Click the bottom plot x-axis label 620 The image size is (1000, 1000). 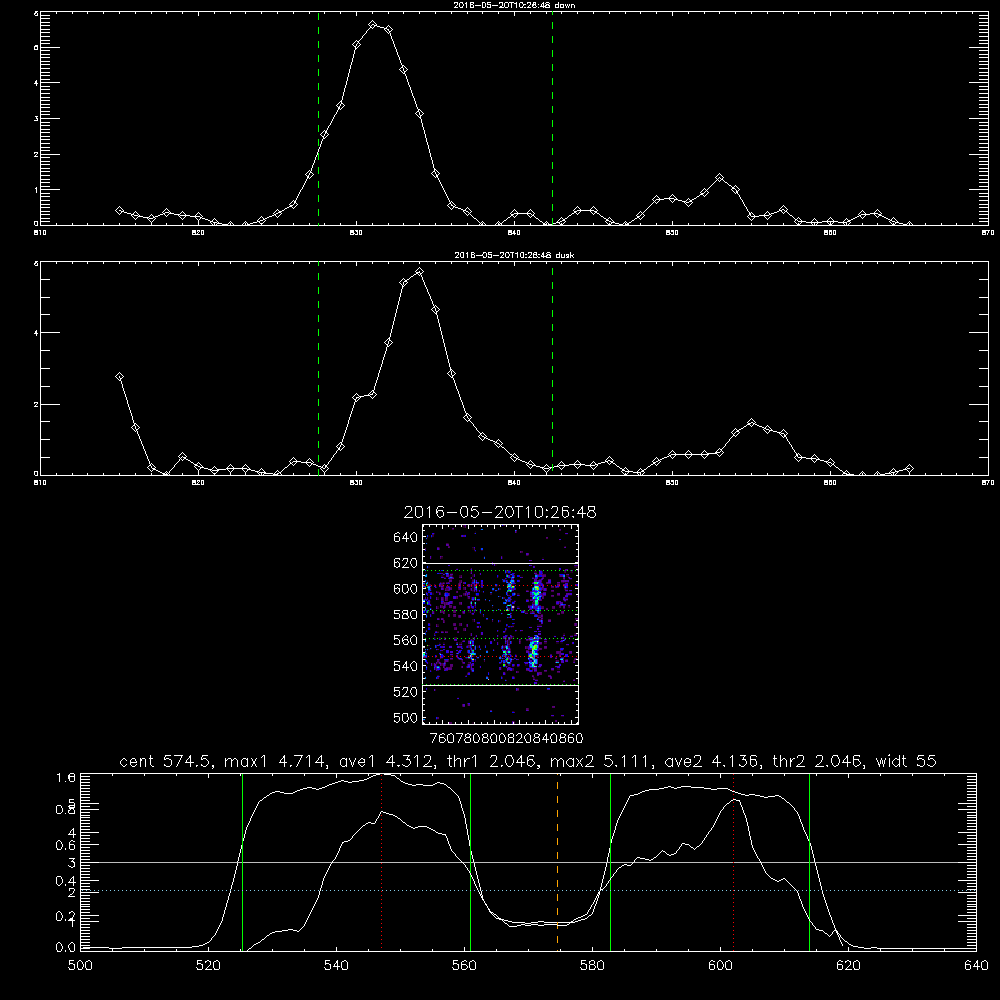click(848, 966)
